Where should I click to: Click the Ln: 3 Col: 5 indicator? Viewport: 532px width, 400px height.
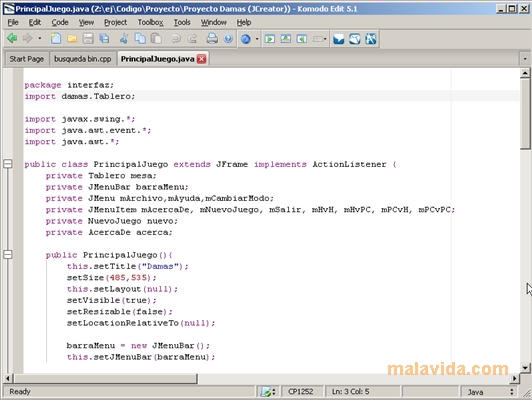350,392
